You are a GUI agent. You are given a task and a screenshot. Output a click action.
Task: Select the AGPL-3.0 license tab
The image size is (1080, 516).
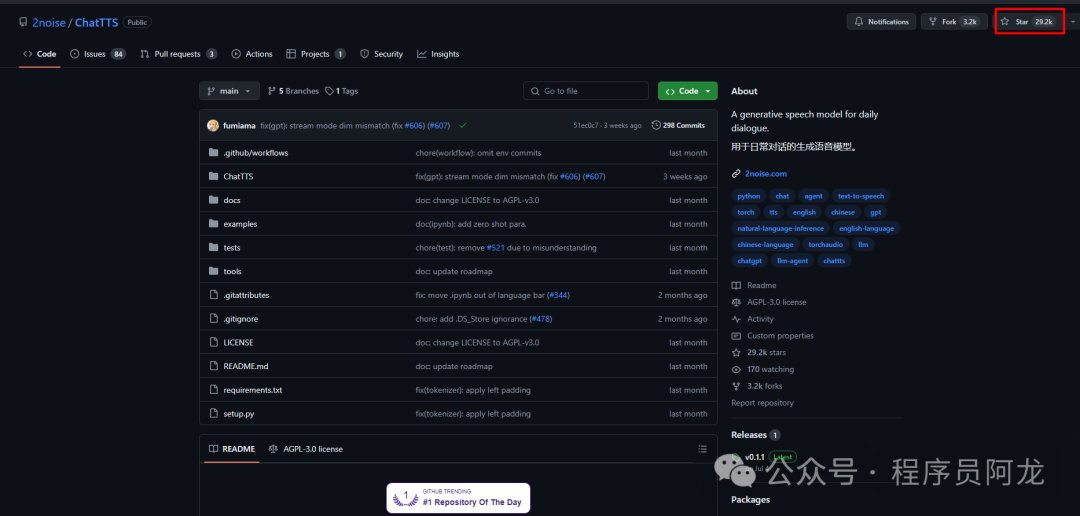coord(306,448)
